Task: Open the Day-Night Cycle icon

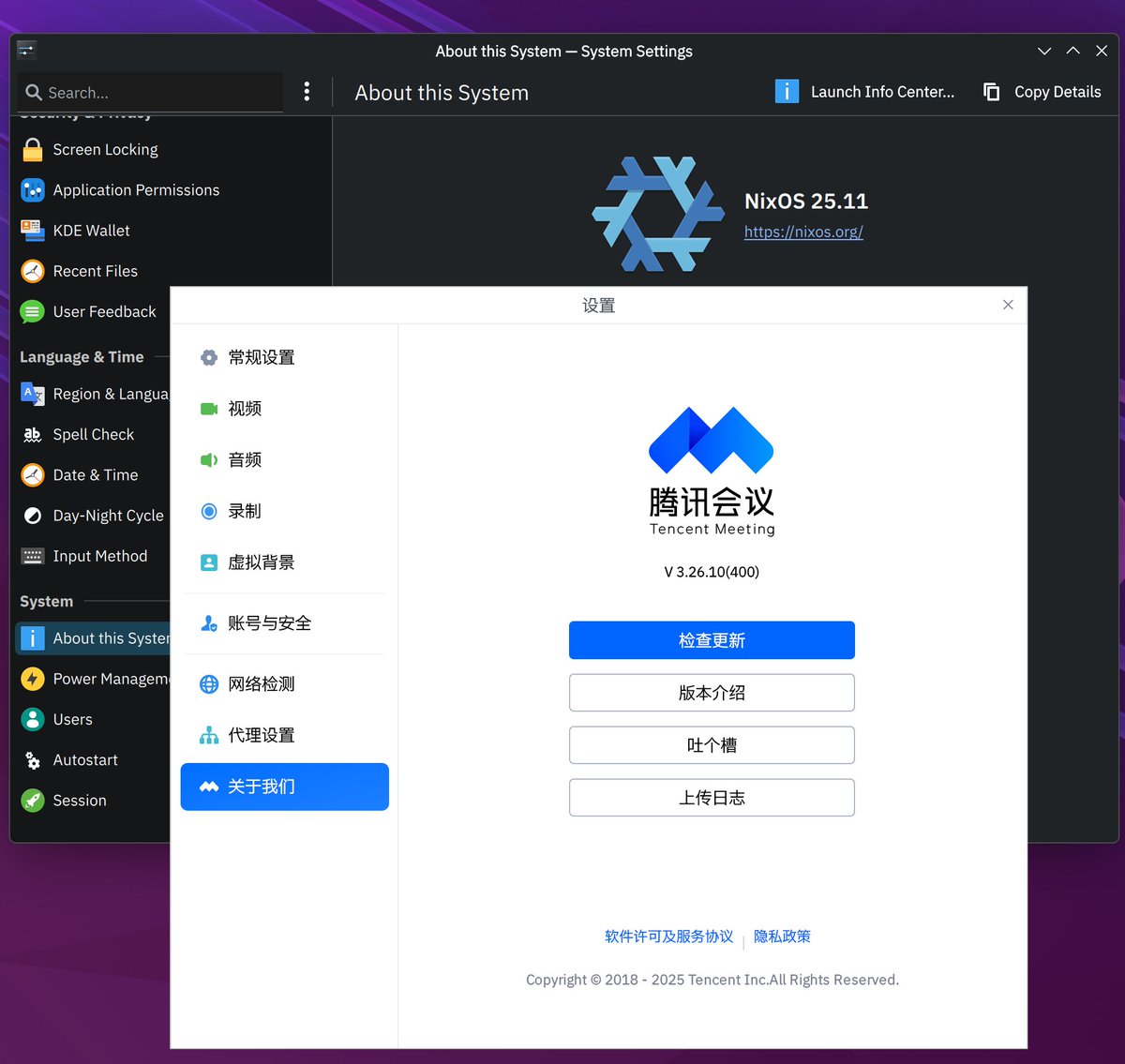Action: 33,516
